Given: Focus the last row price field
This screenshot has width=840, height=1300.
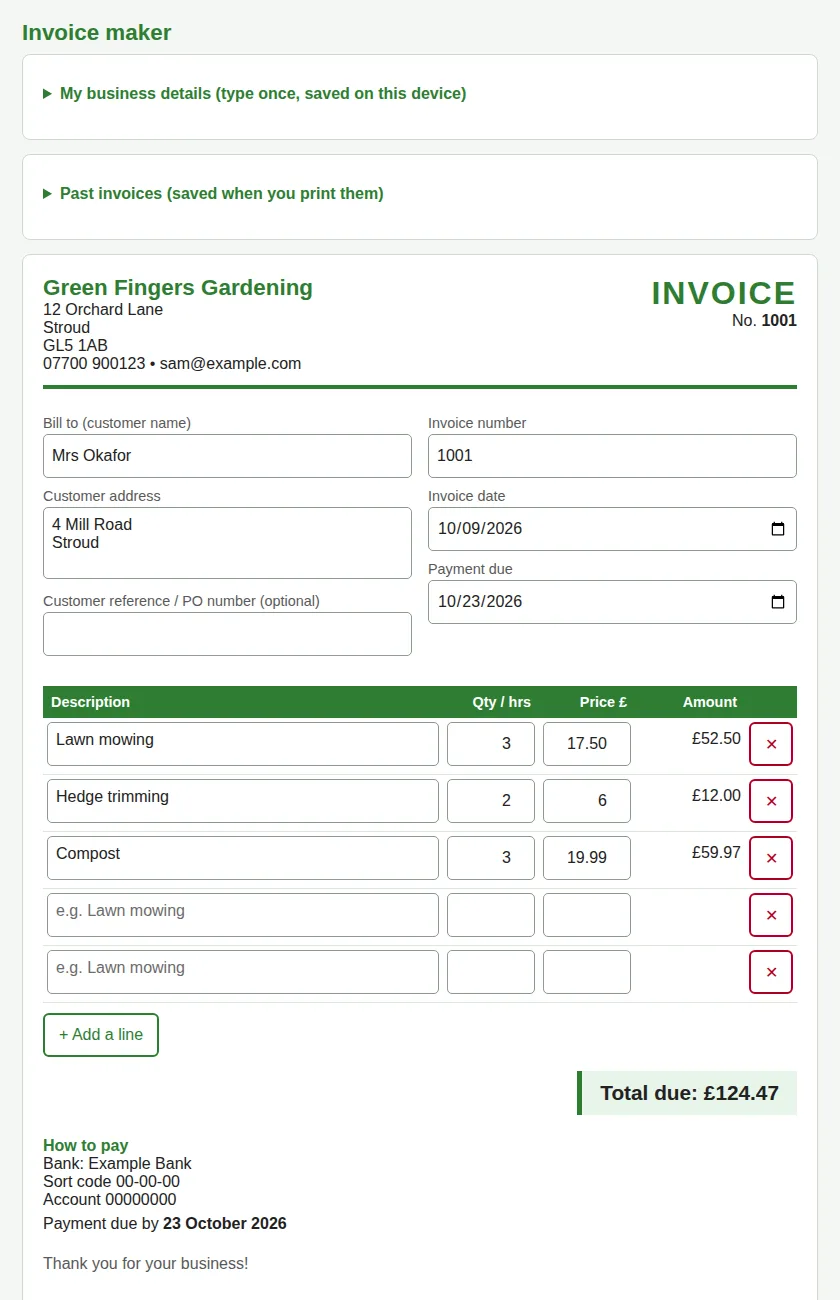Looking at the screenshot, I should pyautogui.click(x=587, y=972).
